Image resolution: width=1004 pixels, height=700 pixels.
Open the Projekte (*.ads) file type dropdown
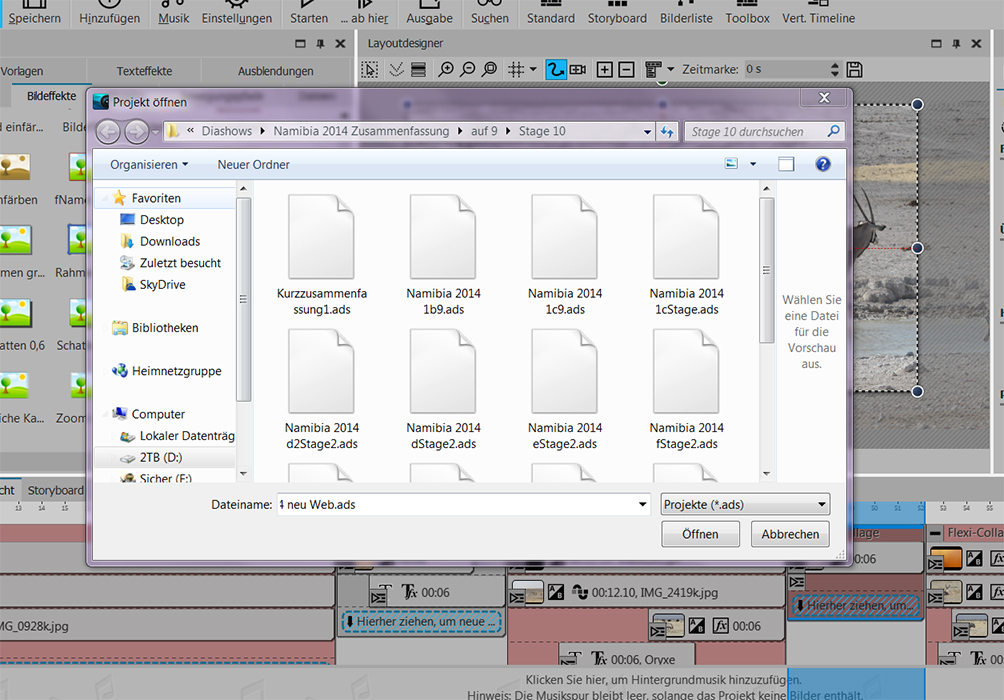[x=745, y=505]
